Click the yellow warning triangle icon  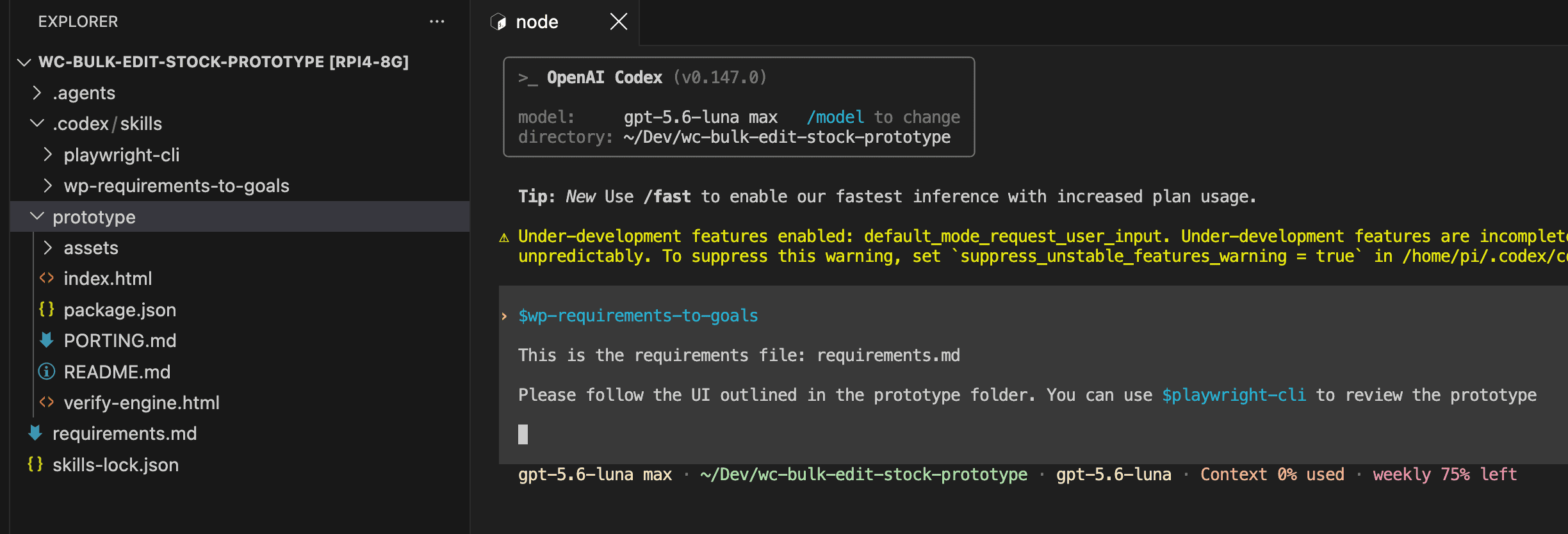(504, 238)
